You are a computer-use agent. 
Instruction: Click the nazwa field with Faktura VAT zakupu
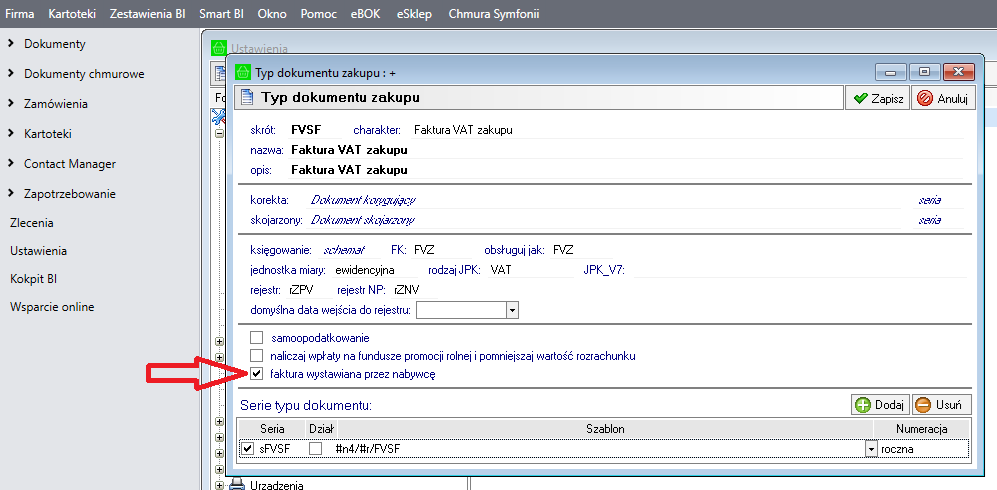(x=349, y=150)
